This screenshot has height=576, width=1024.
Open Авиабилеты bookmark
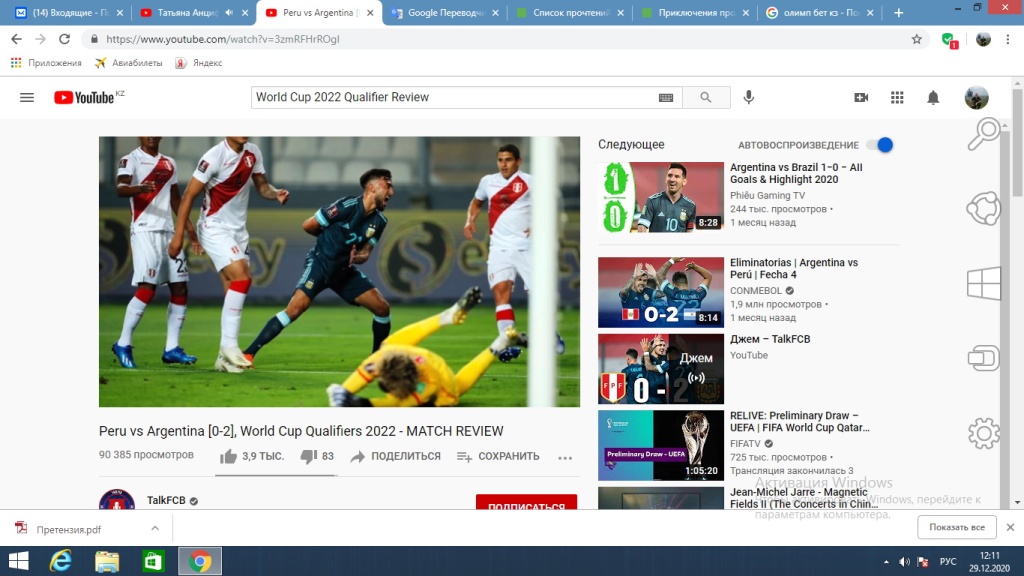tap(129, 63)
